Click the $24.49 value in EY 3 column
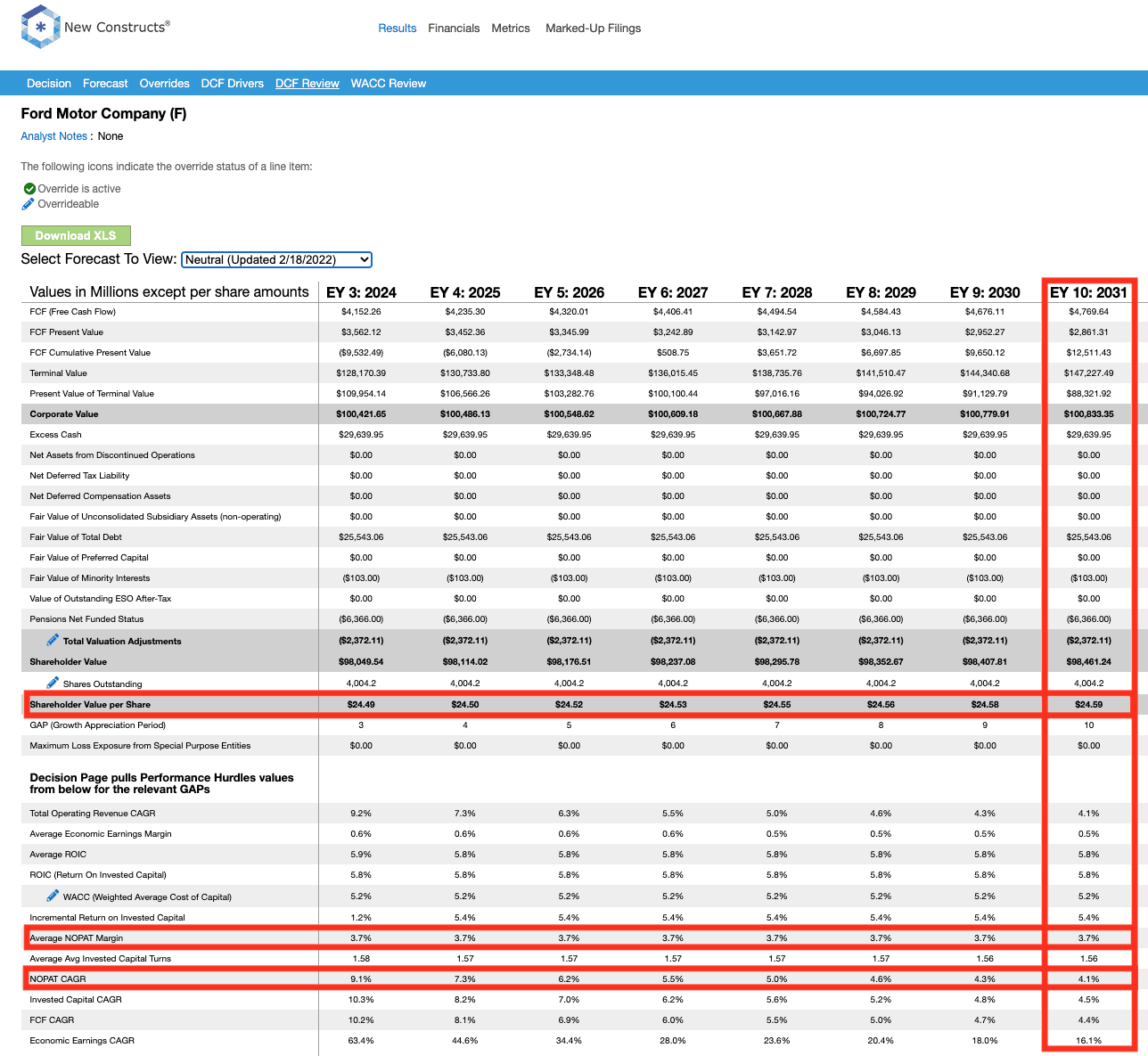 (x=361, y=705)
